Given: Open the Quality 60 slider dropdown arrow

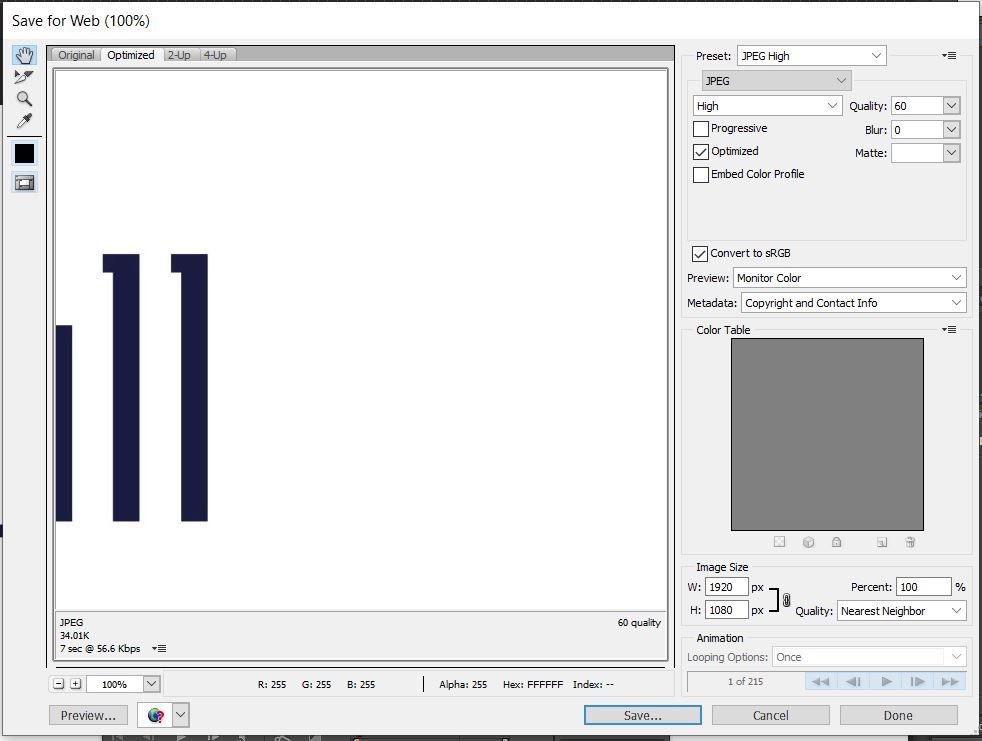Looking at the screenshot, I should tap(951, 106).
